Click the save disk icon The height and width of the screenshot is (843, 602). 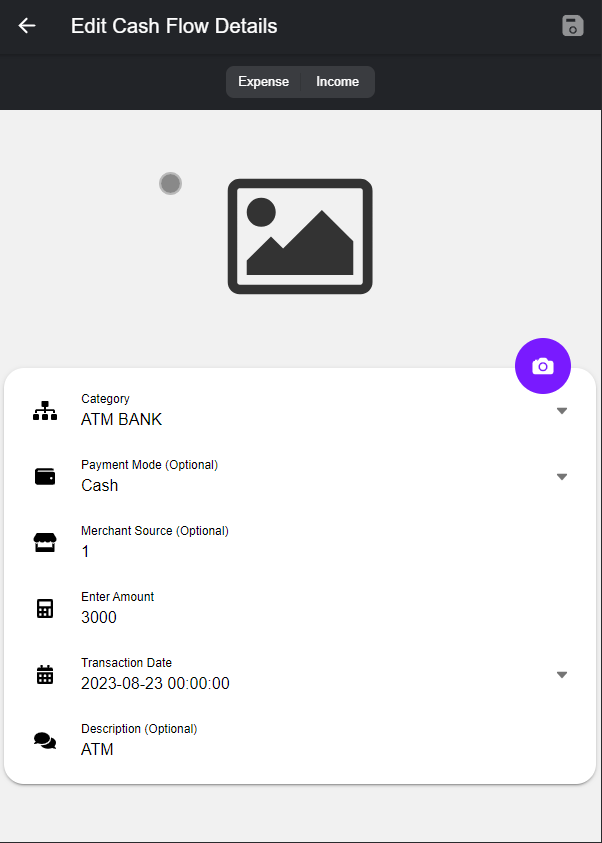pyautogui.click(x=572, y=26)
